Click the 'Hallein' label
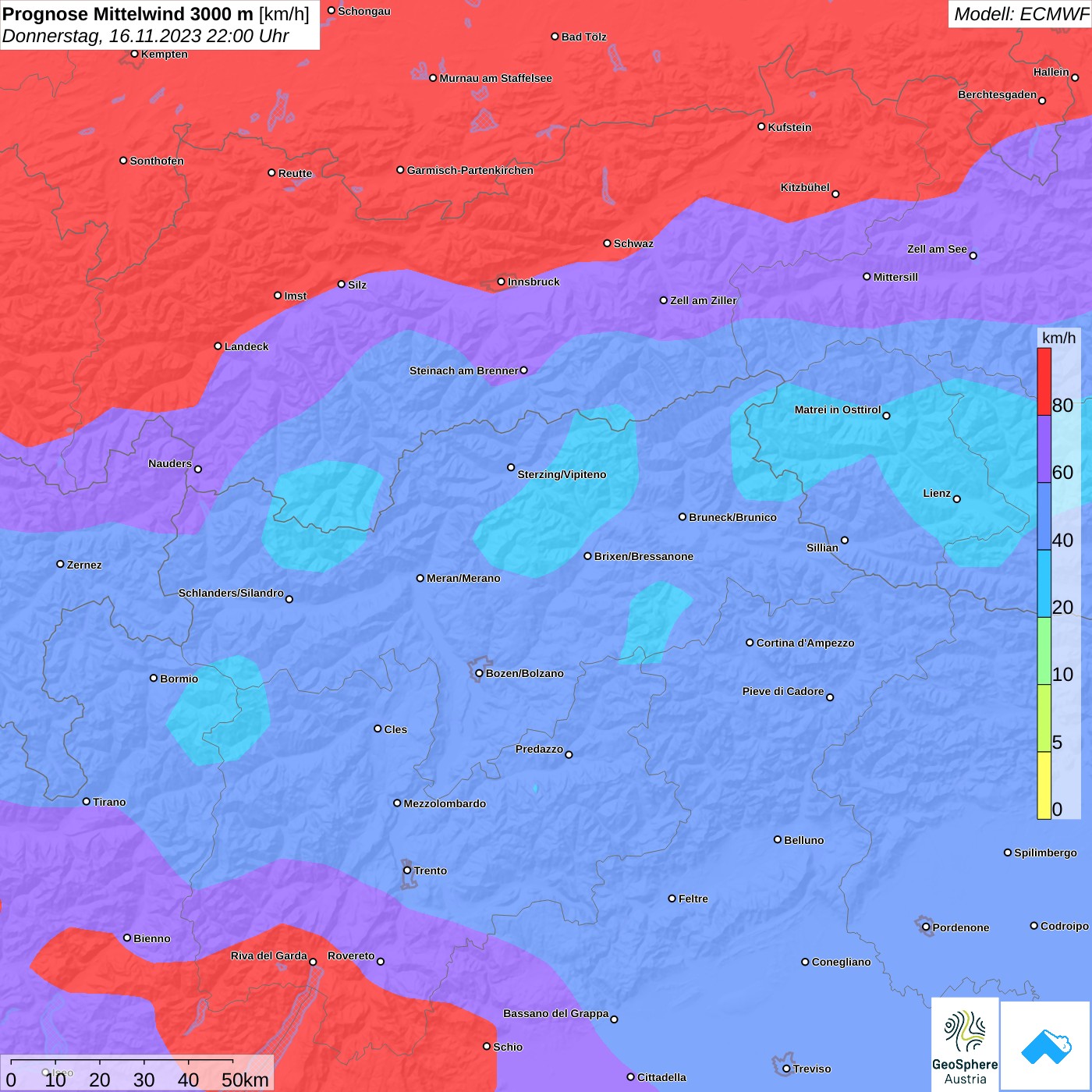This screenshot has height=1092, width=1092. pos(1051,72)
